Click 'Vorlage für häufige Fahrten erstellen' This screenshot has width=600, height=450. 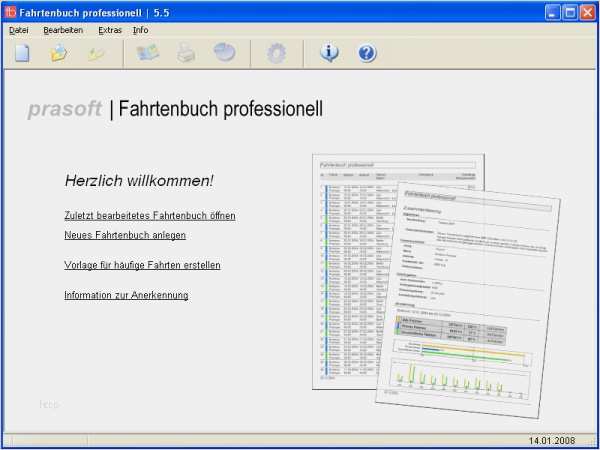[x=142, y=265]
